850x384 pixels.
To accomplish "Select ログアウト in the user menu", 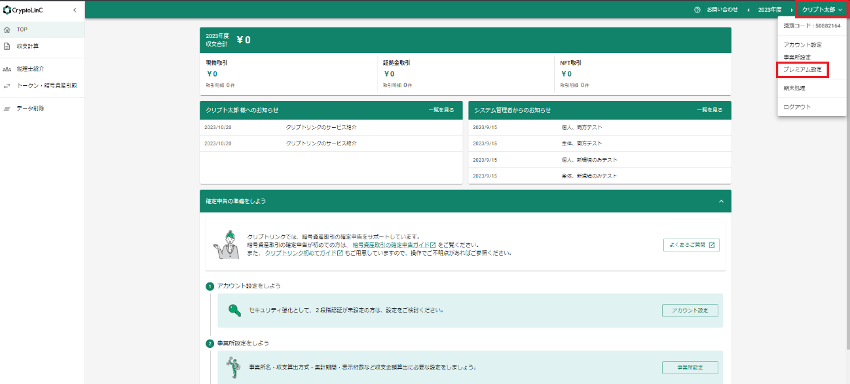I will [797, 107].
